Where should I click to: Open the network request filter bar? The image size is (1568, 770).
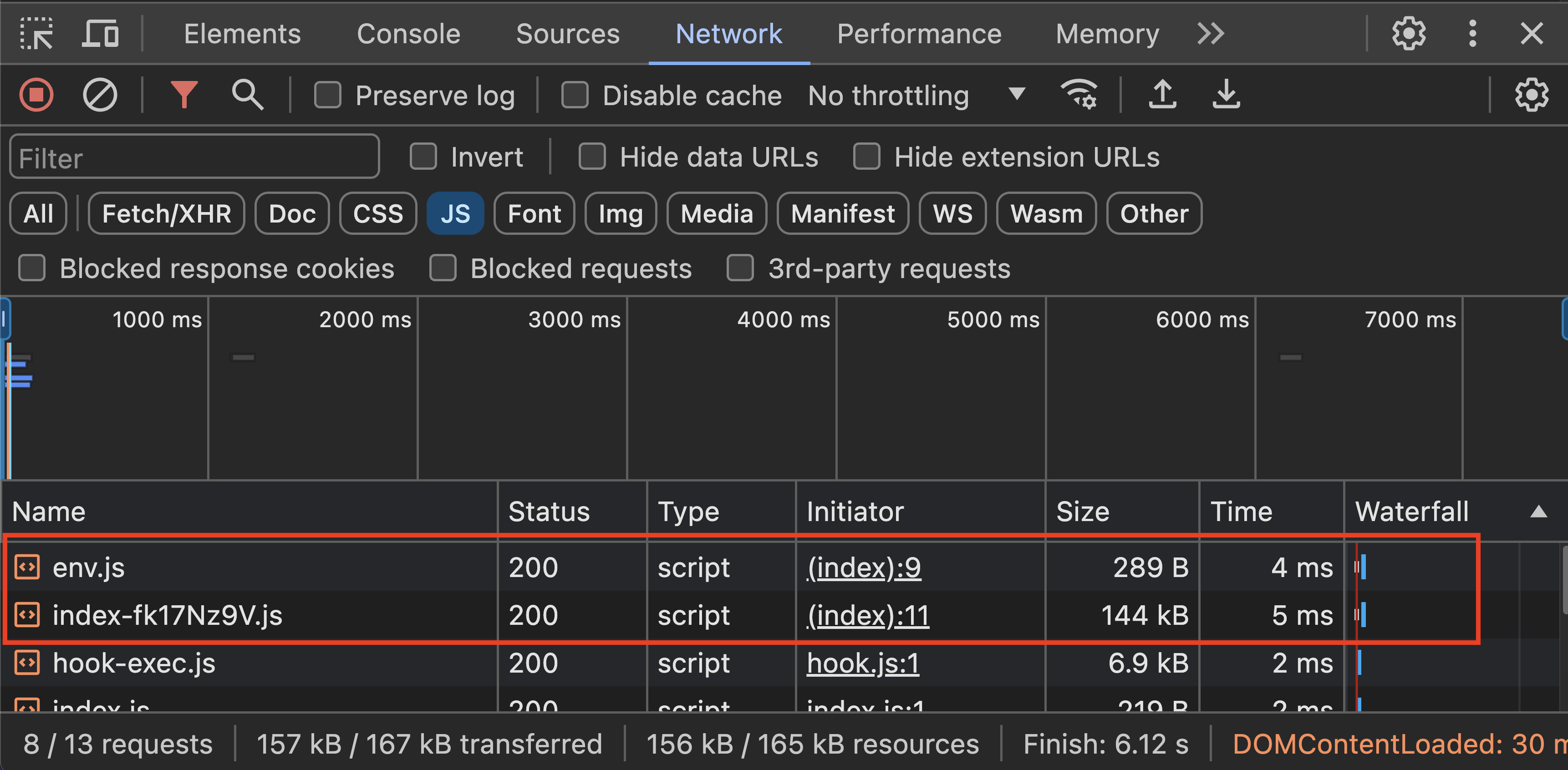(x=184, y=95)
